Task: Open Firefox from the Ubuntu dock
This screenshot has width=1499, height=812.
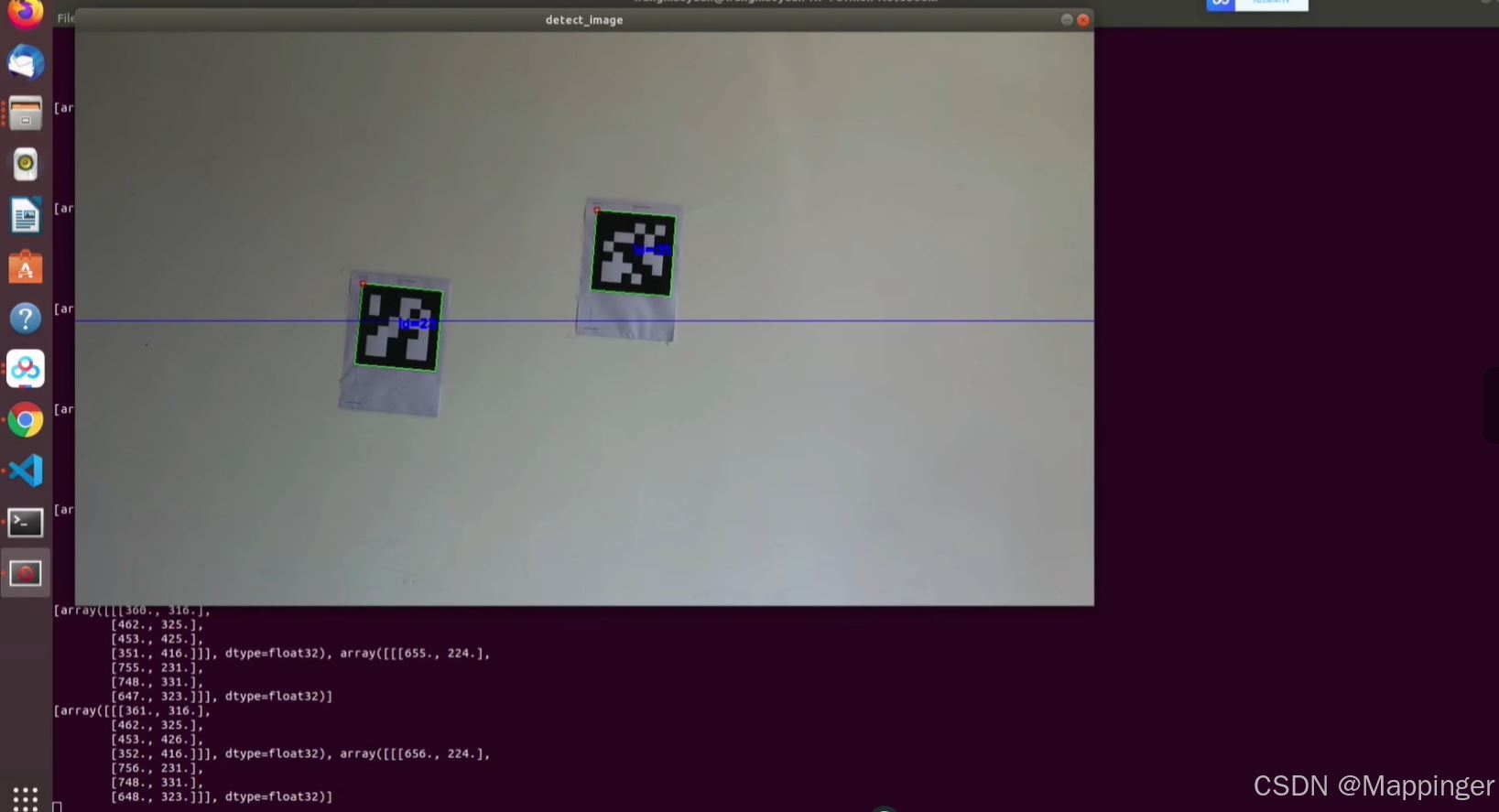Action: tap(26, 13)
